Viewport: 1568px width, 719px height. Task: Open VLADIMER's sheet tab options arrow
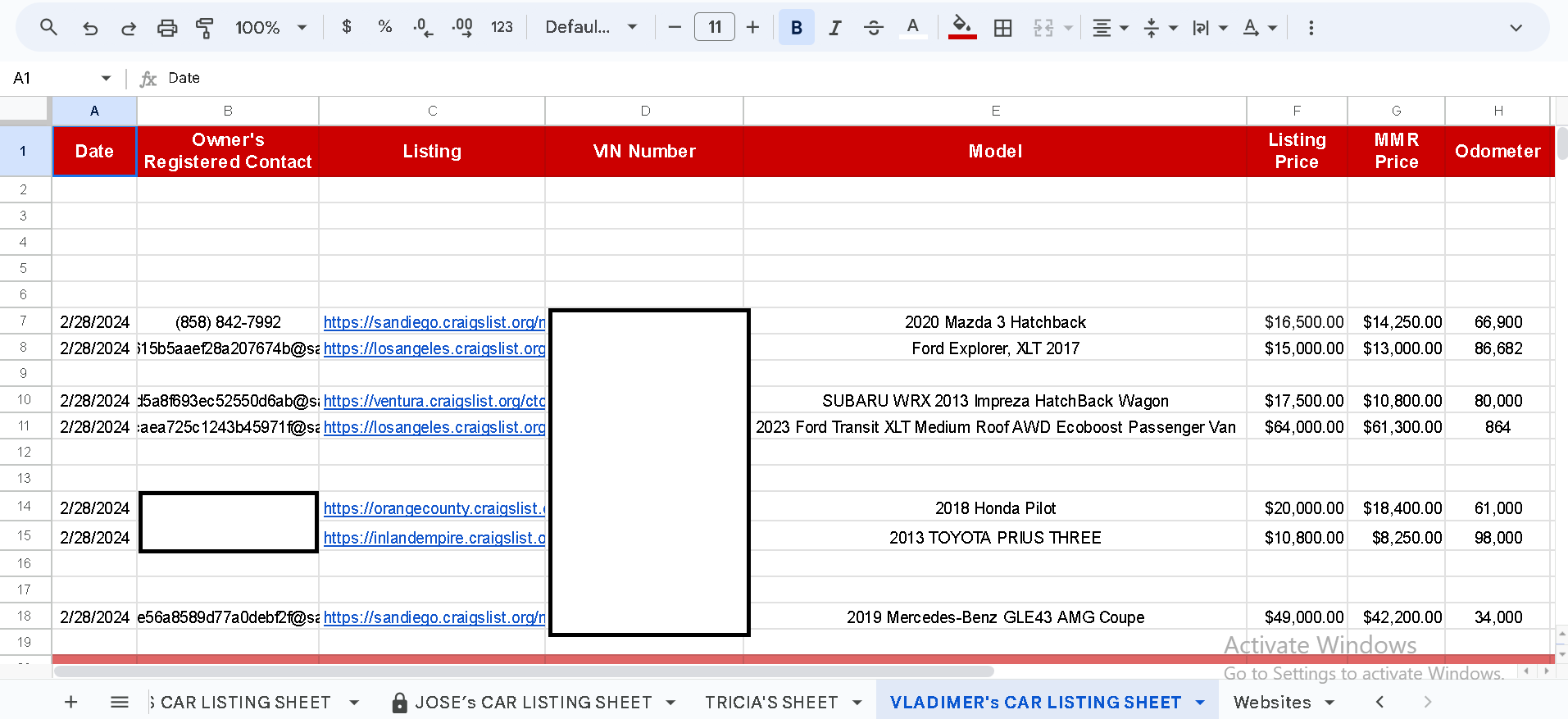tap(1200, 703)
